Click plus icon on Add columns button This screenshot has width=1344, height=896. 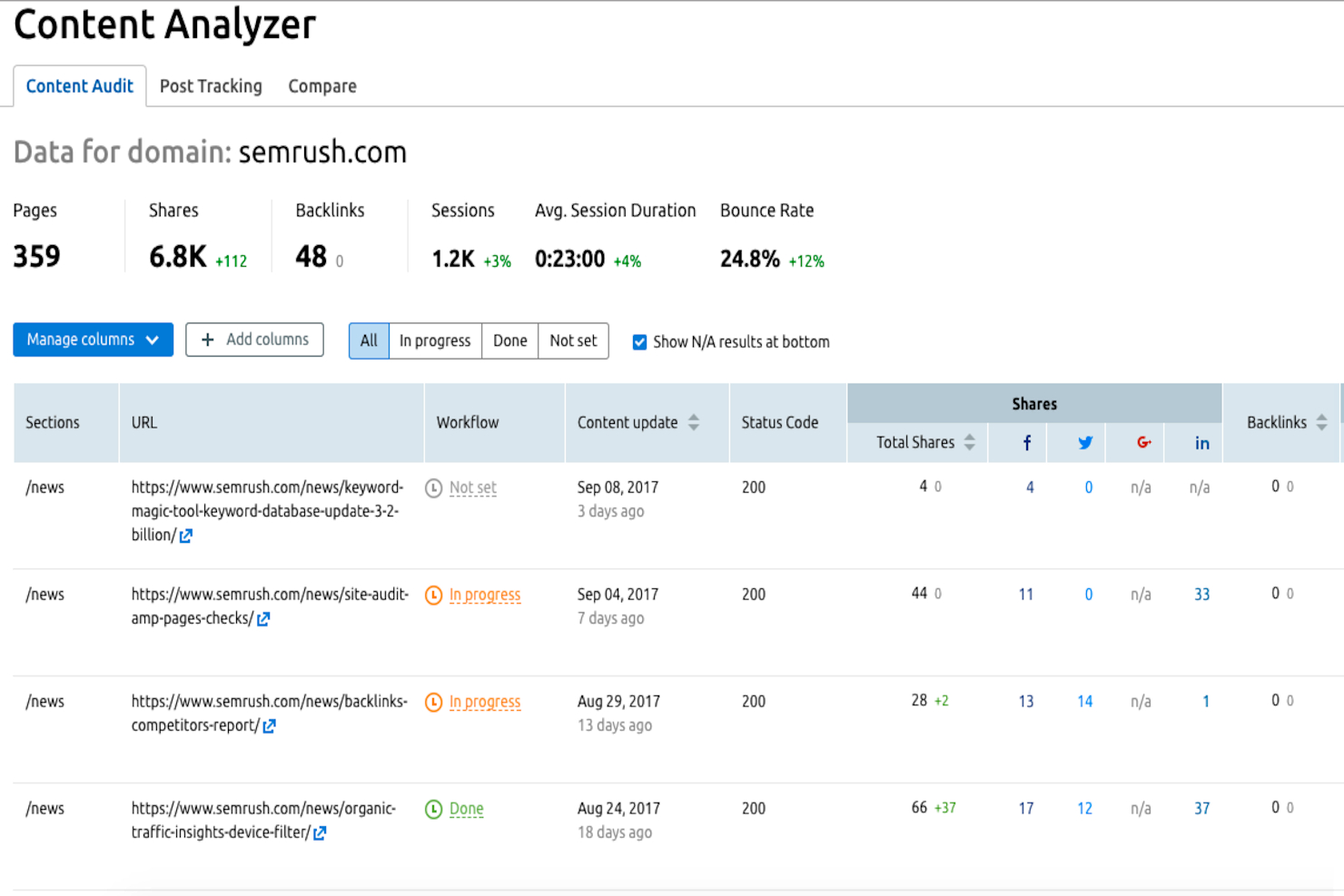[x=208, y=340]
